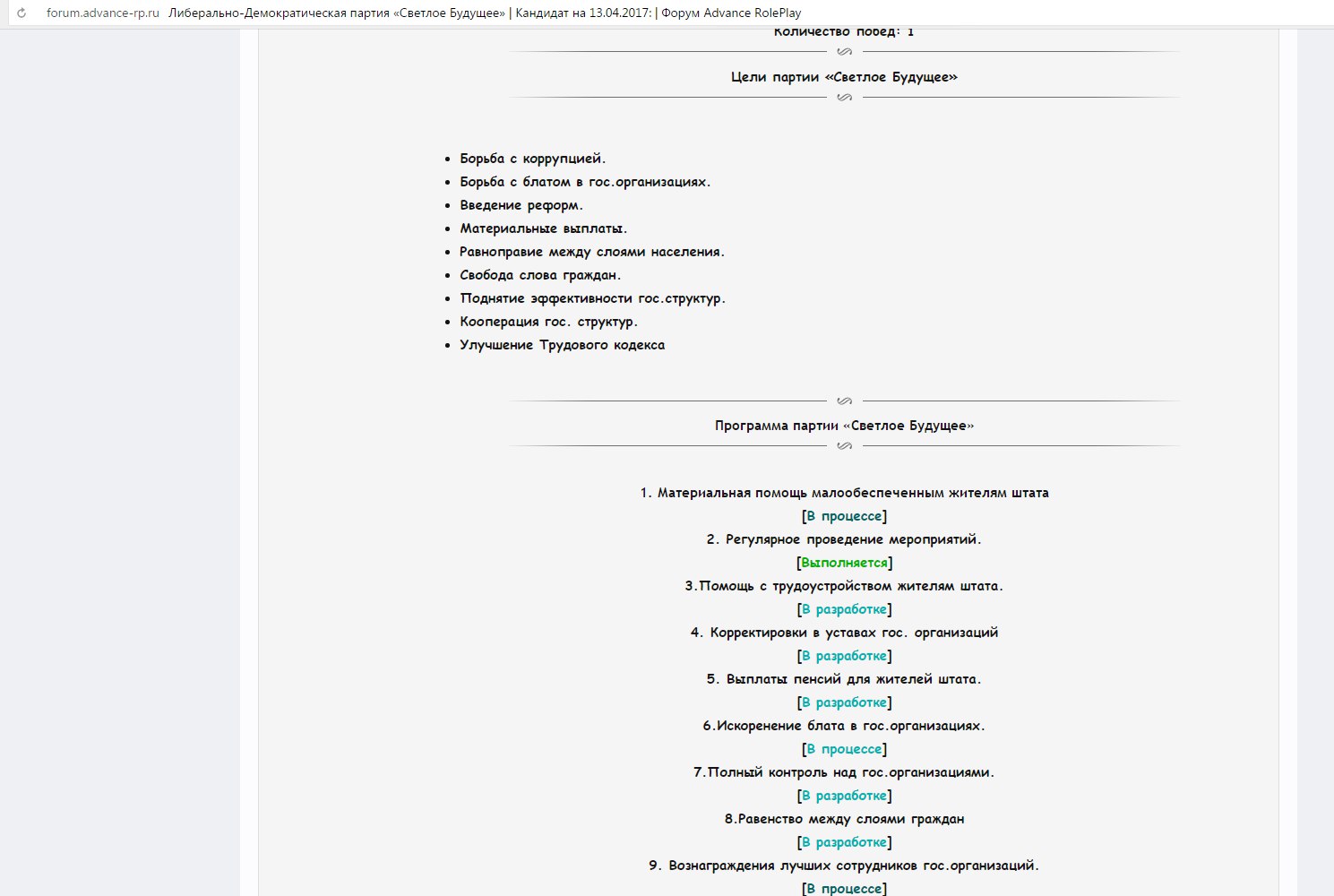The height and width of the screenshot is (896, 1334).
Task: Click bullet 'Кооперация гос. структур.'
Action: 549,322
